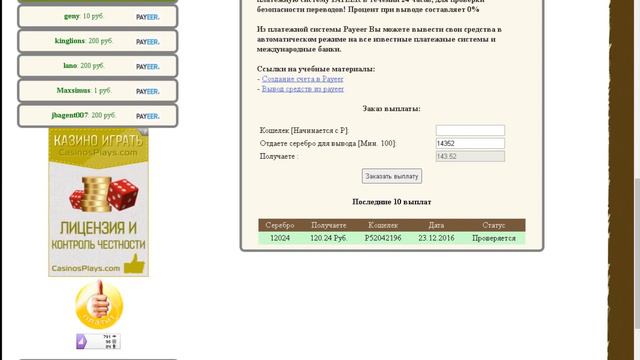Image resolution: width=640 pixels, height=360 pixels.
Task: Click the silver amount field with 14352
Action: tap(470, 143)
